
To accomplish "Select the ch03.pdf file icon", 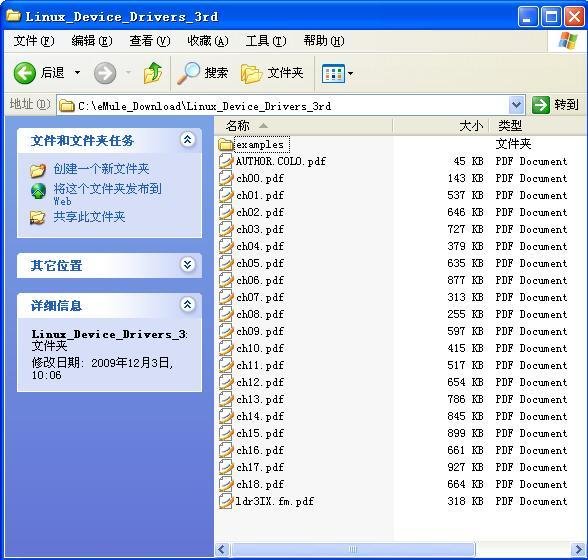I will point(226,229).
